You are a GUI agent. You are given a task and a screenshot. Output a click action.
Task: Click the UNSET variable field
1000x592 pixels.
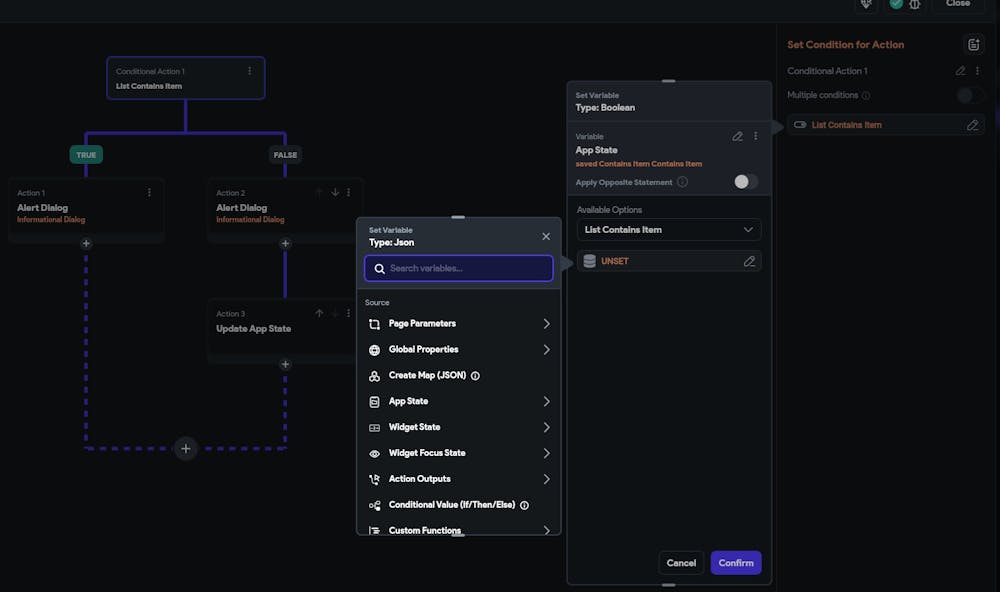point(668,261)
